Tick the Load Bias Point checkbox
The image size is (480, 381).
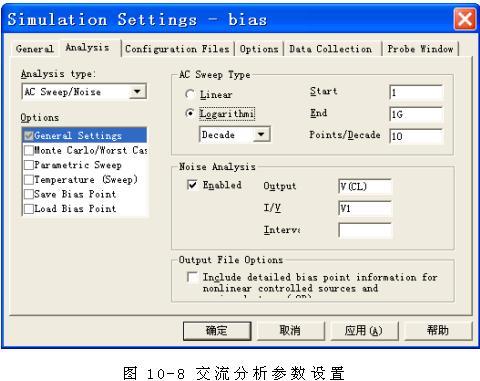(29, 209)
